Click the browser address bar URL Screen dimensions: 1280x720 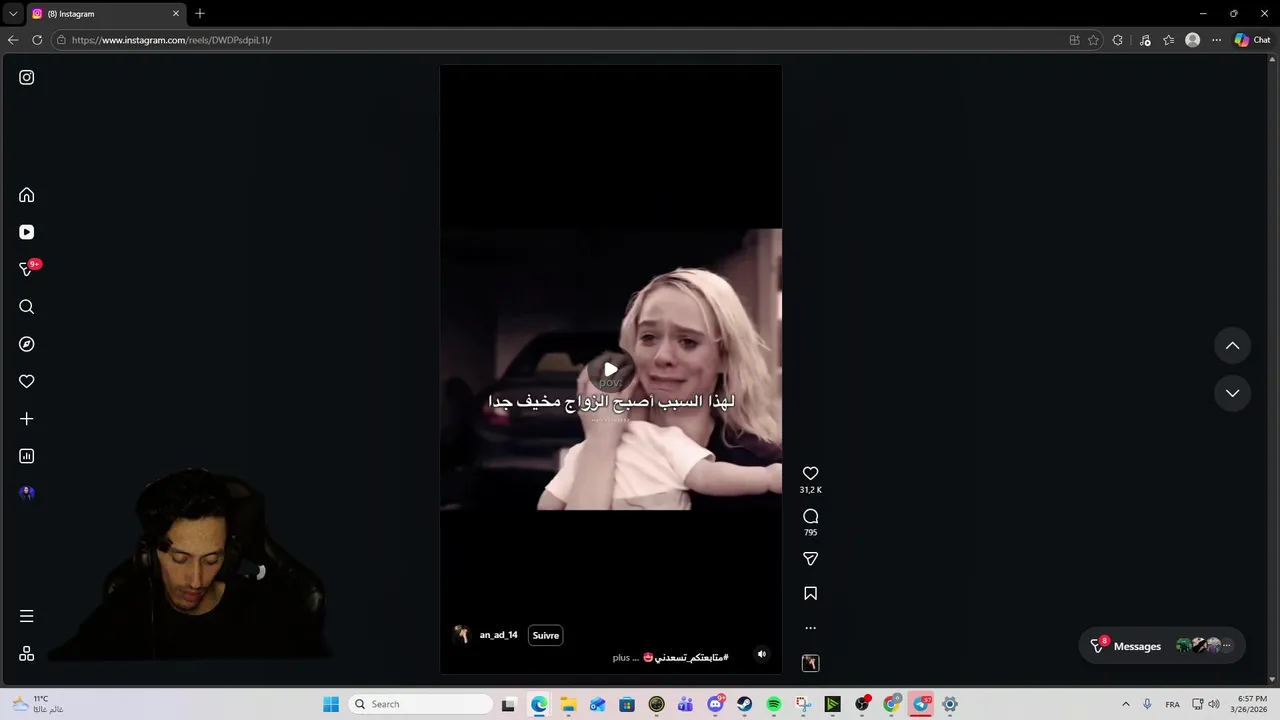[x=171, y=40]
